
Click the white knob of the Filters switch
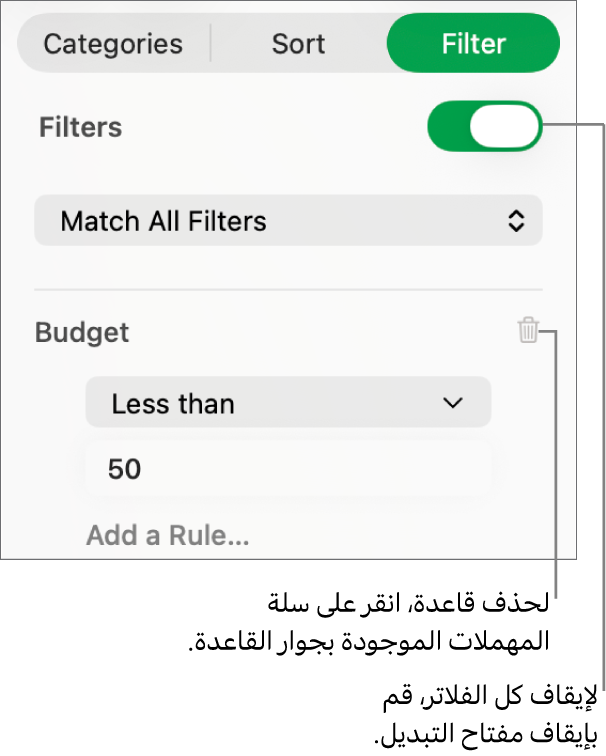(504, 128)
